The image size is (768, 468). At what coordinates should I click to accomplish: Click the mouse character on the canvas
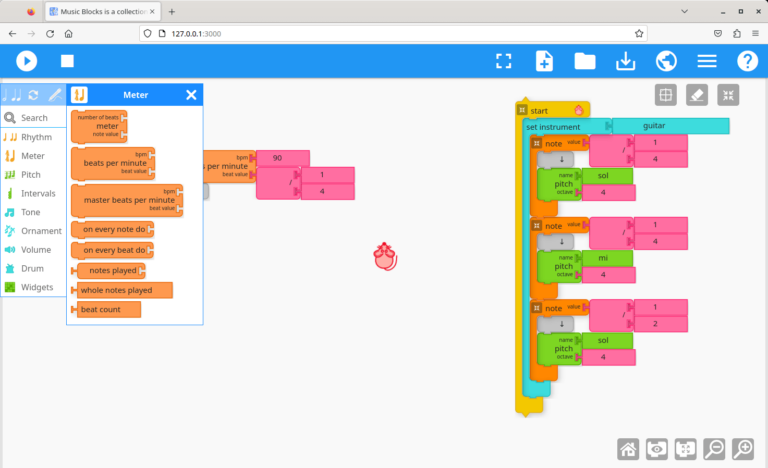pyautogui.click(x=385, y=256)
